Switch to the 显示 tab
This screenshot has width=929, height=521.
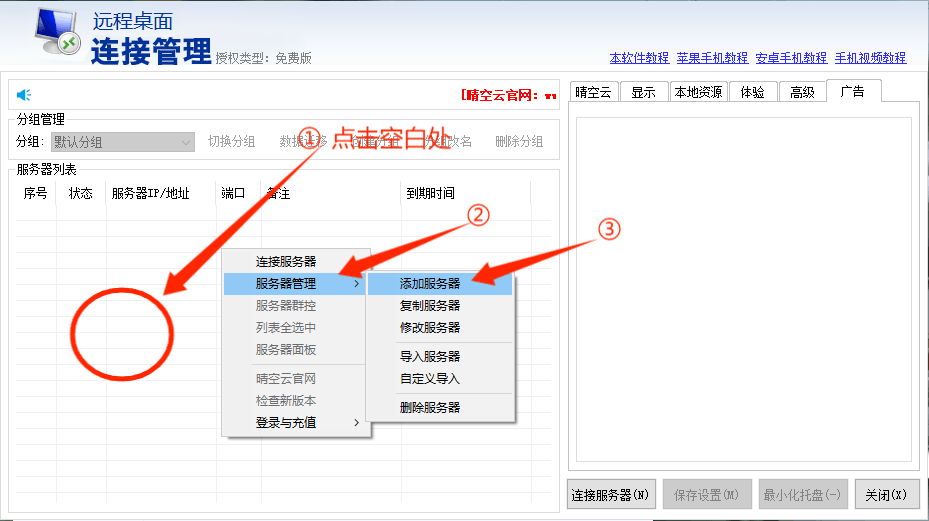tap(643, 92)
